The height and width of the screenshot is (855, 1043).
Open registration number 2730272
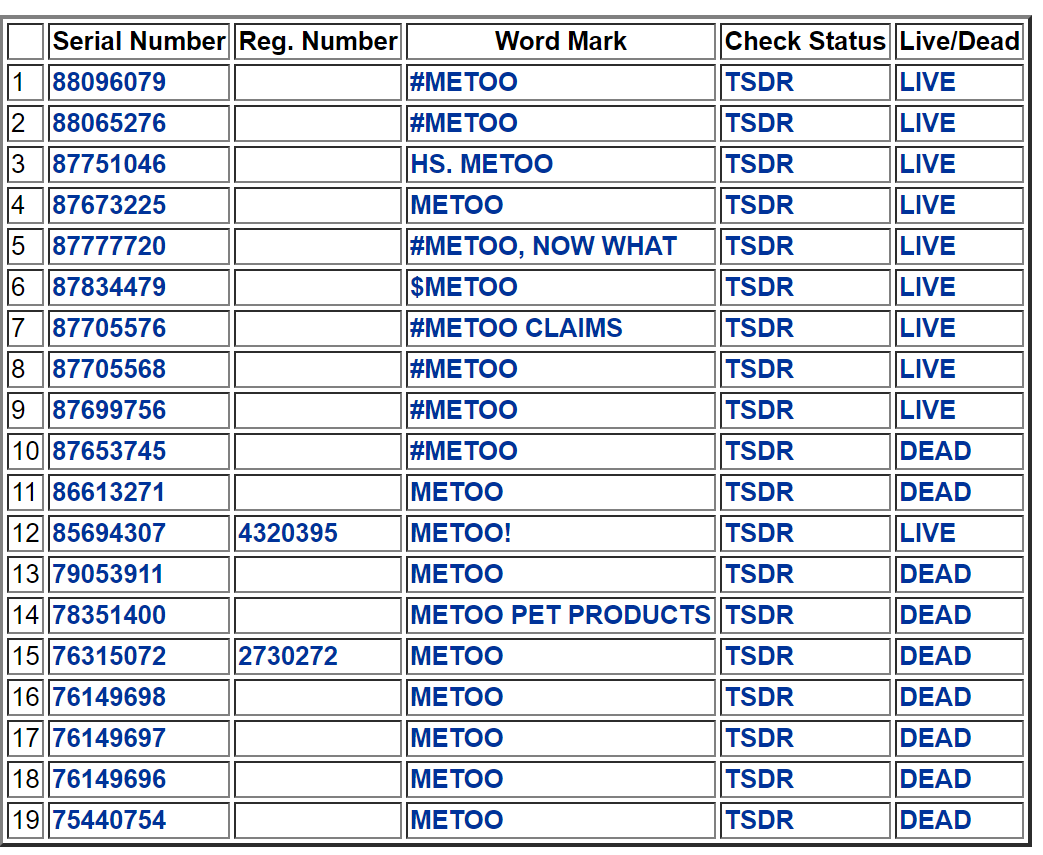pos(288,656)
